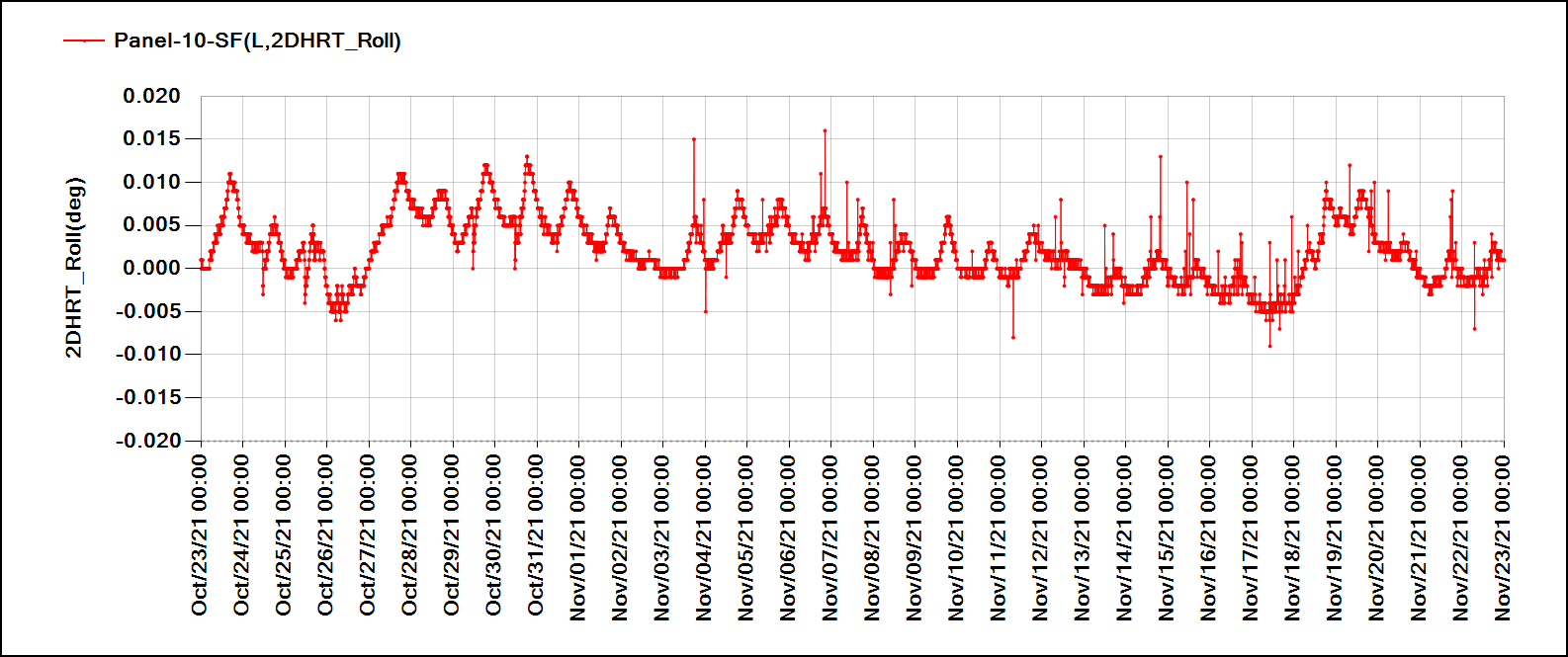The image size is (1568, 657).
Task: Click the -0.010 y-axis tick label
Action: point(147,354)
